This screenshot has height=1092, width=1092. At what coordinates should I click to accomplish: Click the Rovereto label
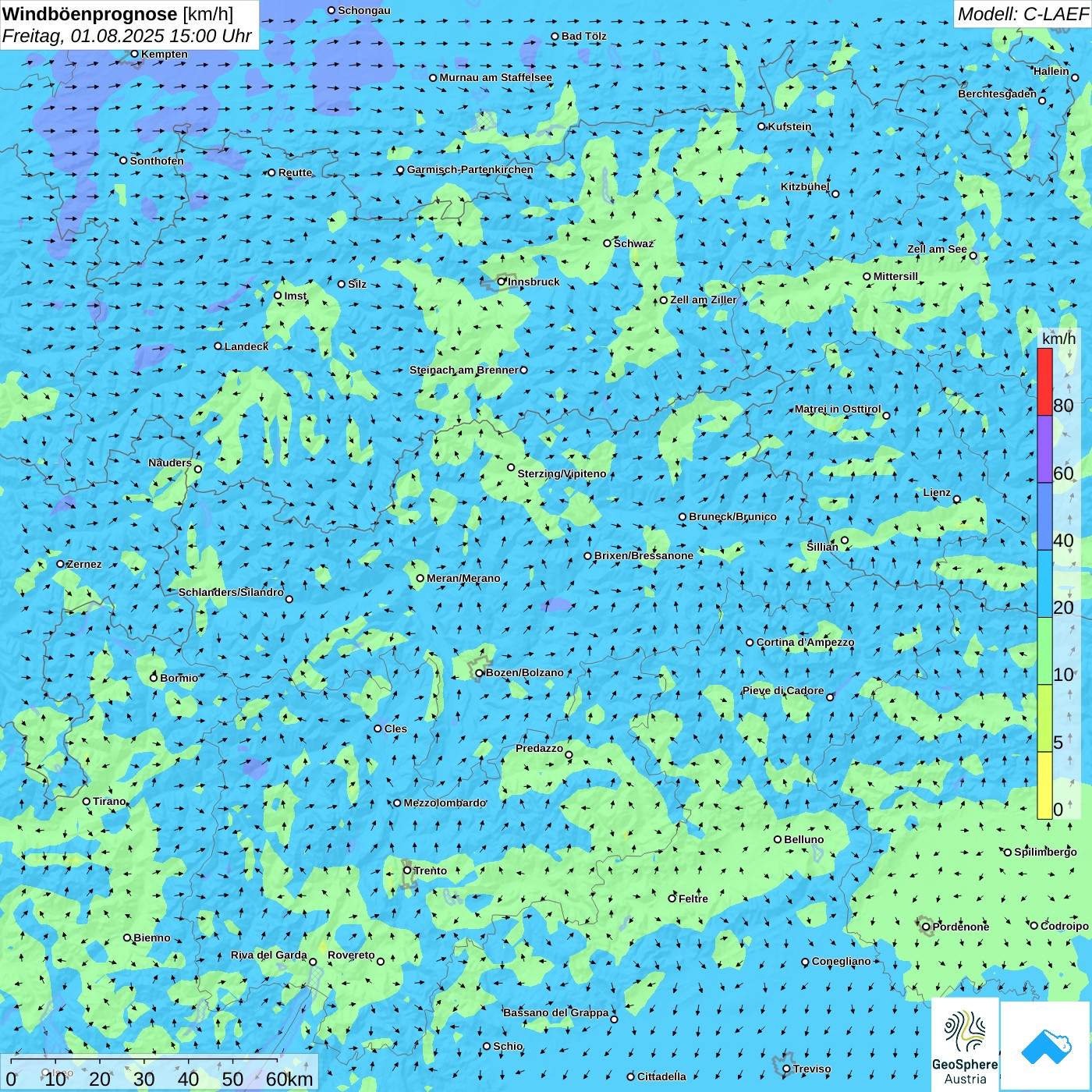351,955
